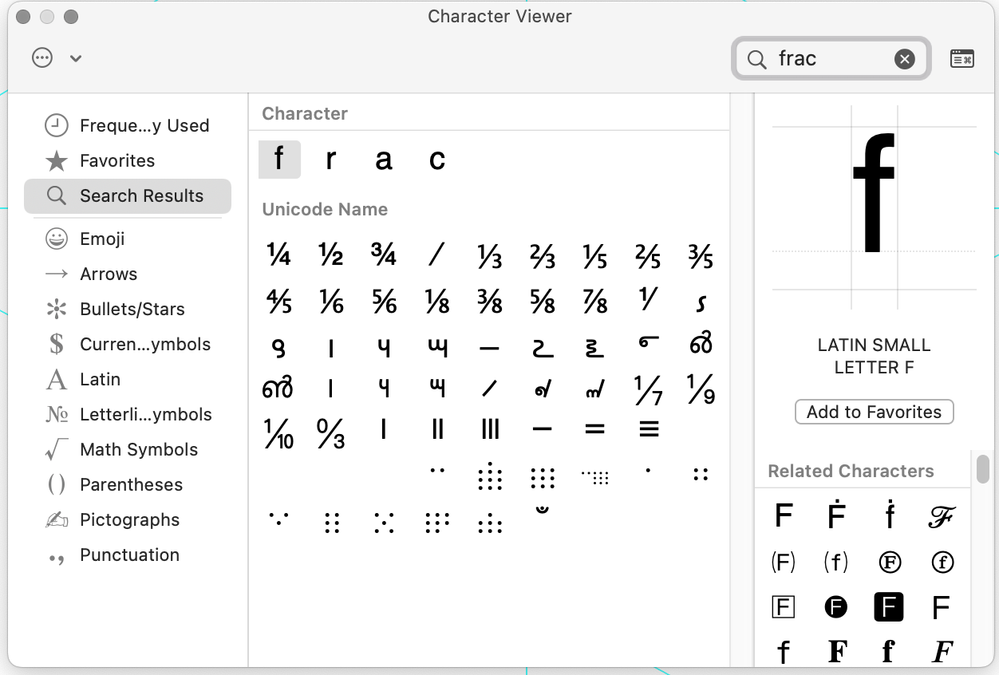Choose the negative squared F character

pos(888,607)
